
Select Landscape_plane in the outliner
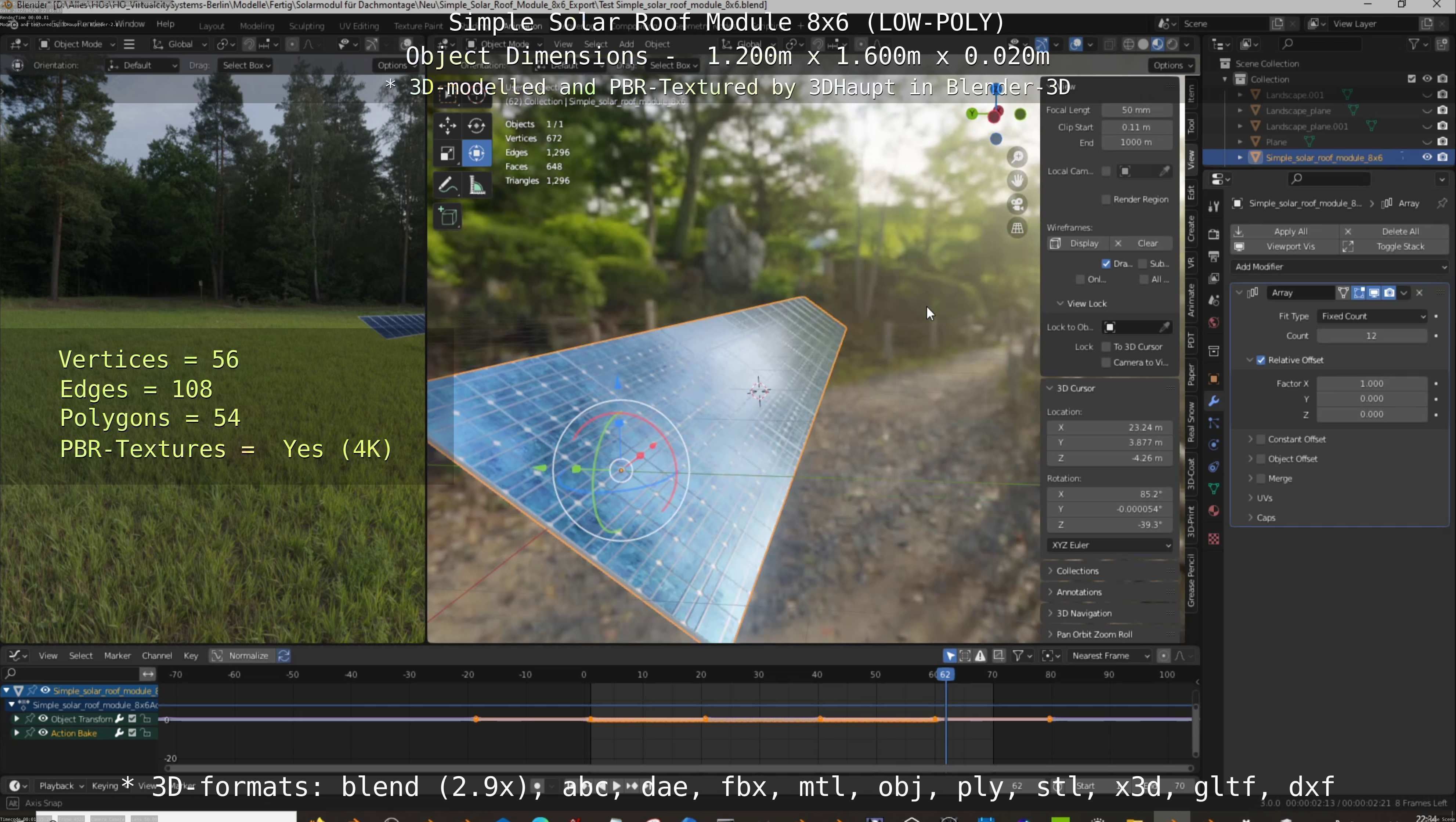pos(1298,111)
